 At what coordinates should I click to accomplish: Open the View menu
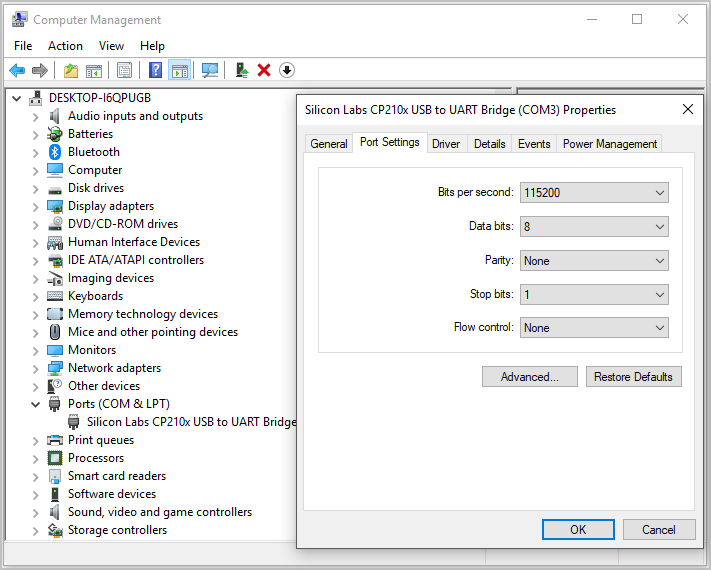[111, 46]
